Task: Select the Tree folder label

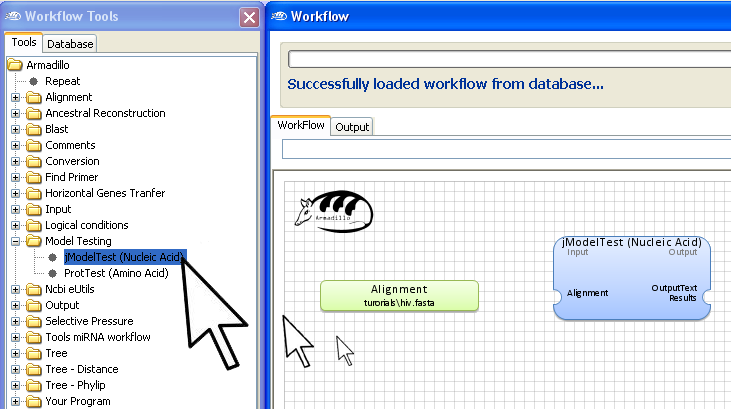Action: [56, 354]
